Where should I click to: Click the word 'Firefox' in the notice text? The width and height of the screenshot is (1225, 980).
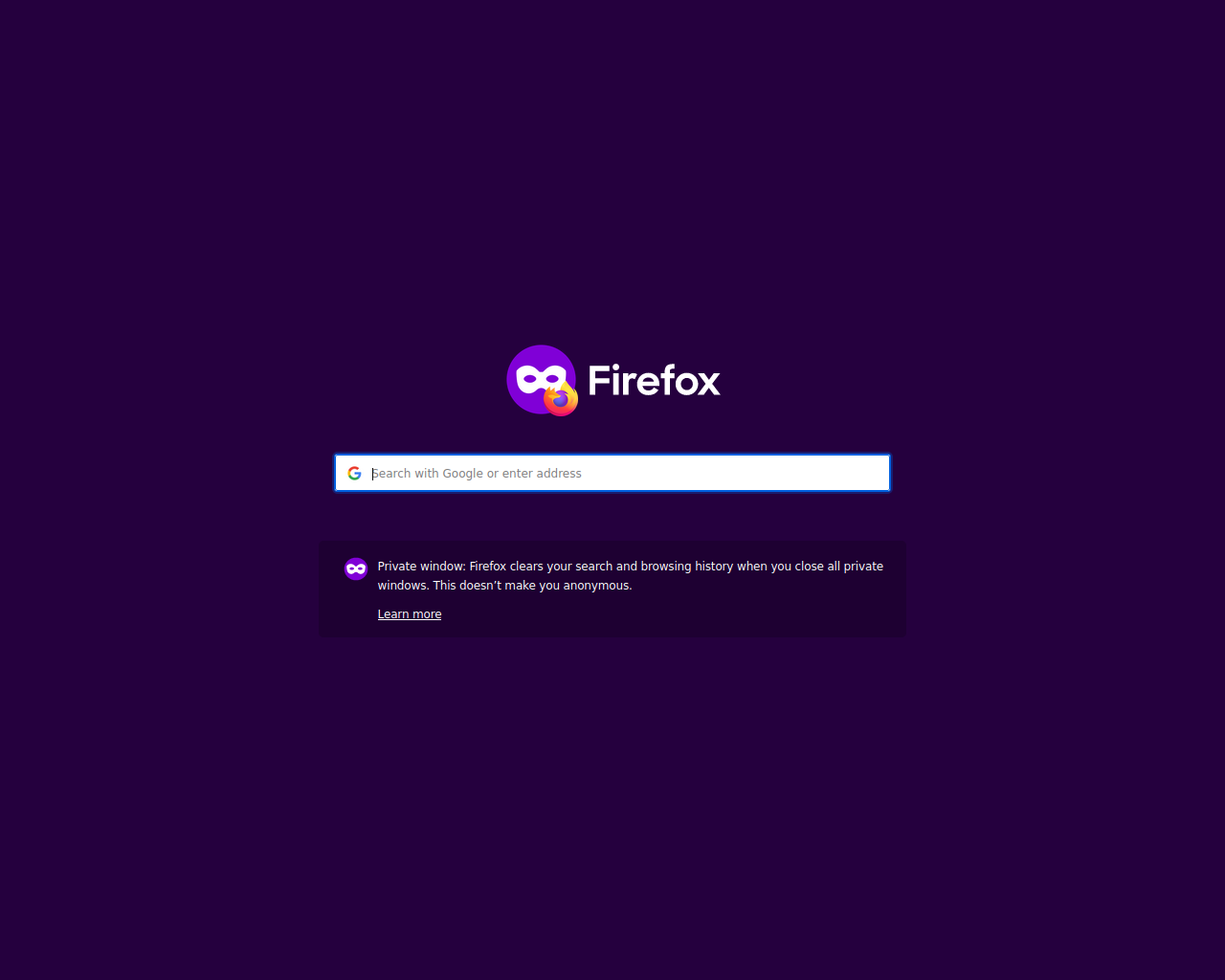[488, 567]
